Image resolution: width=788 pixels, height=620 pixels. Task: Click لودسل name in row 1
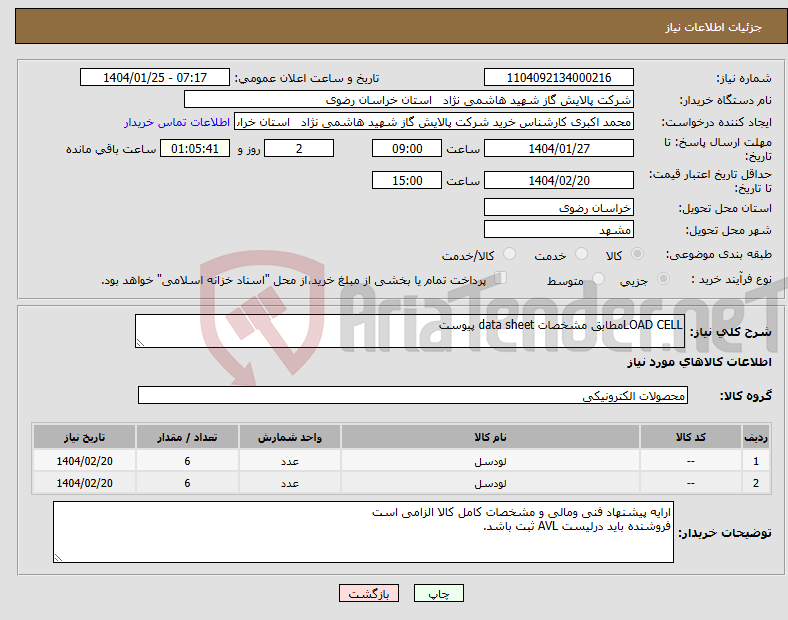point(490,461)
